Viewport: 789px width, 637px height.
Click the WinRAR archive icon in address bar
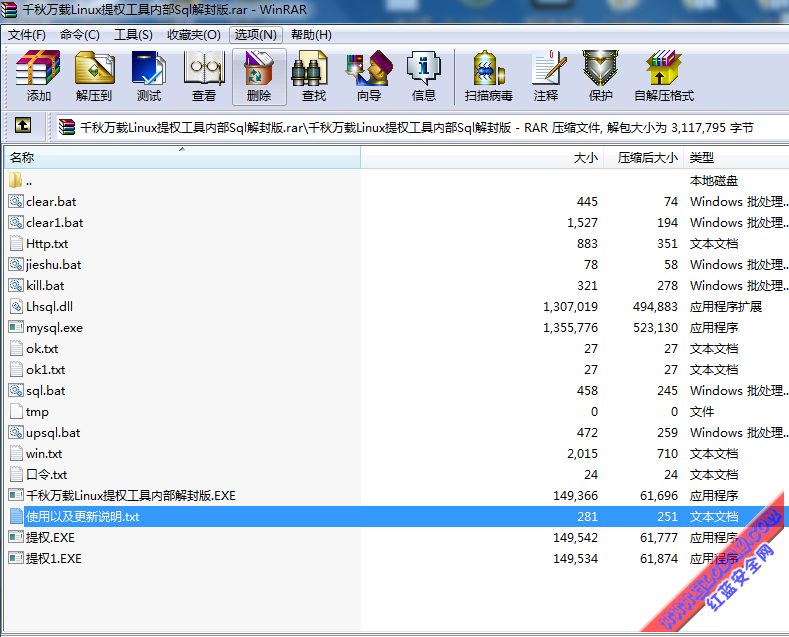[66, 127]
